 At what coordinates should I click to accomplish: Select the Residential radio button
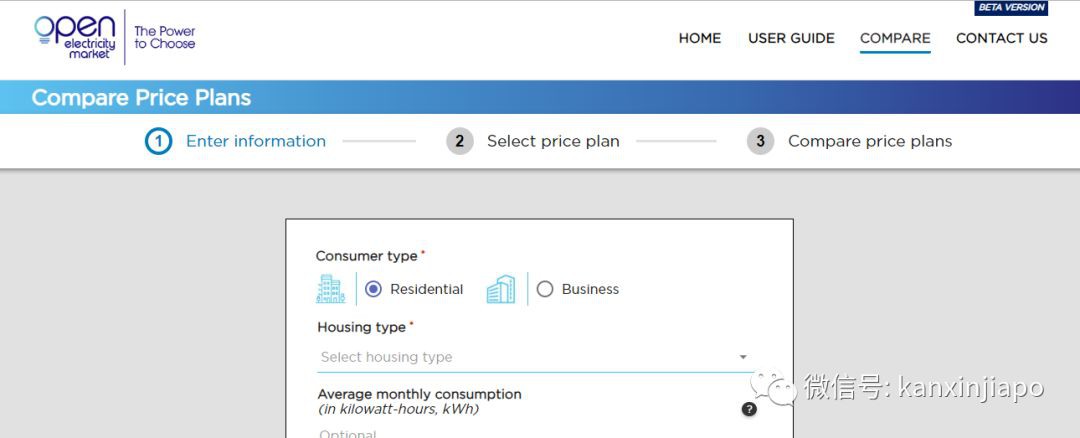tap(373, 289)
